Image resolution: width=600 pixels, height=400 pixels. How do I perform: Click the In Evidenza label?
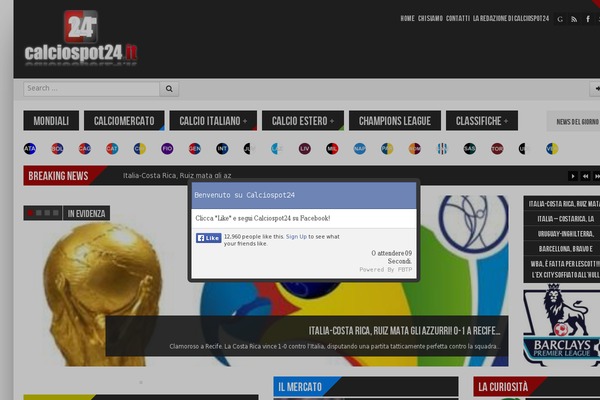(x=86, y=213)
